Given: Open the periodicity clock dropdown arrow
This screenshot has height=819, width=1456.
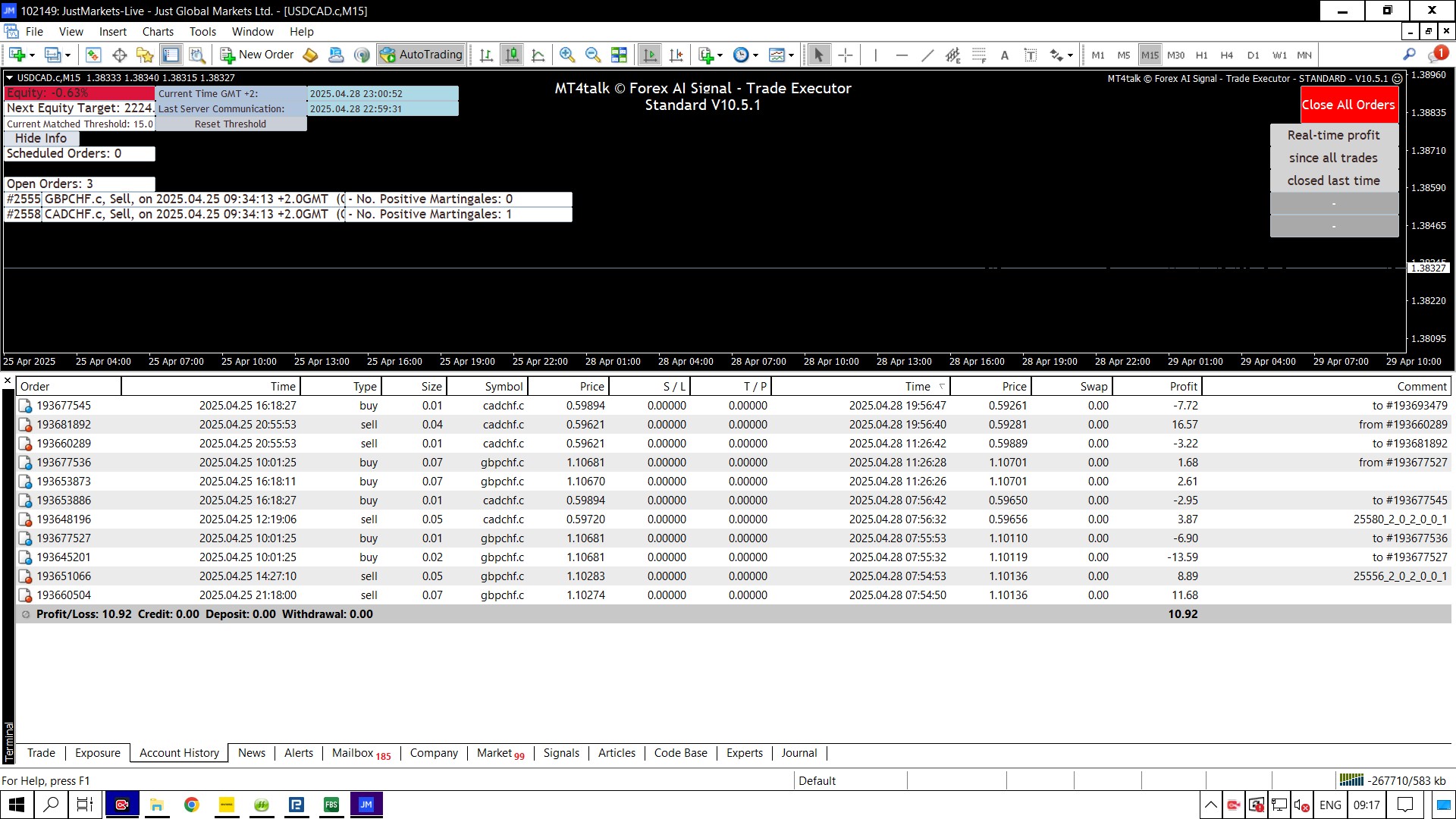Looking at the screenshot, I should tap(755, 55).
